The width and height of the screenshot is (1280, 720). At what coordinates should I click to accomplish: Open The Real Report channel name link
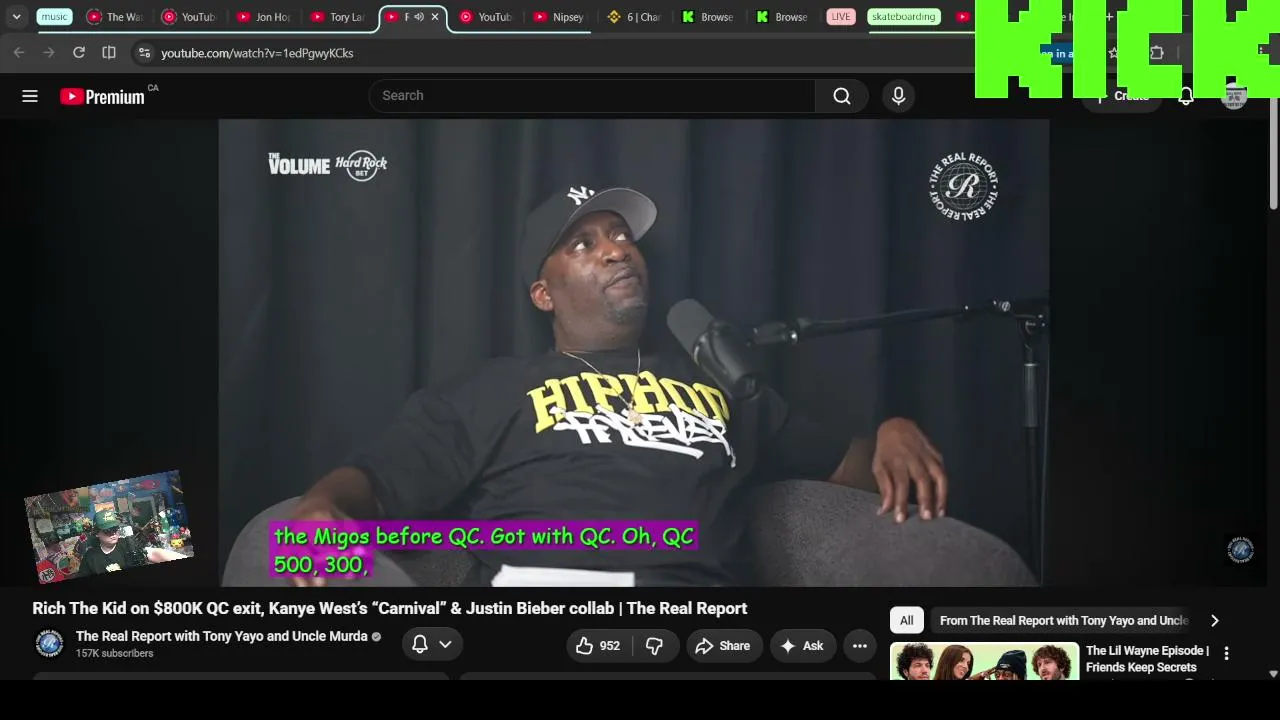pos(221,636)
